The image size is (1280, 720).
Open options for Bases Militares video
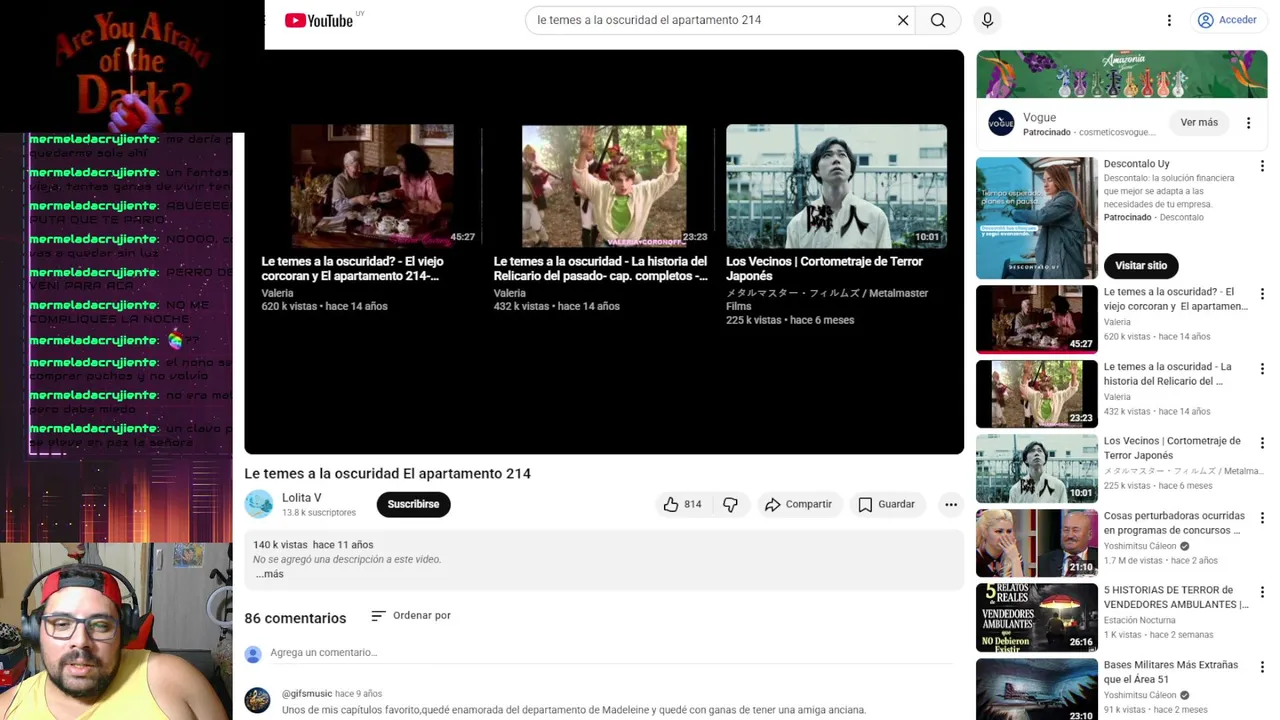[x=1262, y=667]
